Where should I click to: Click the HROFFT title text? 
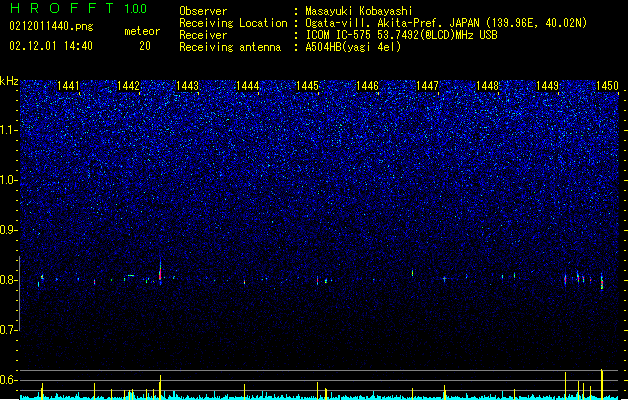point(62,8)
